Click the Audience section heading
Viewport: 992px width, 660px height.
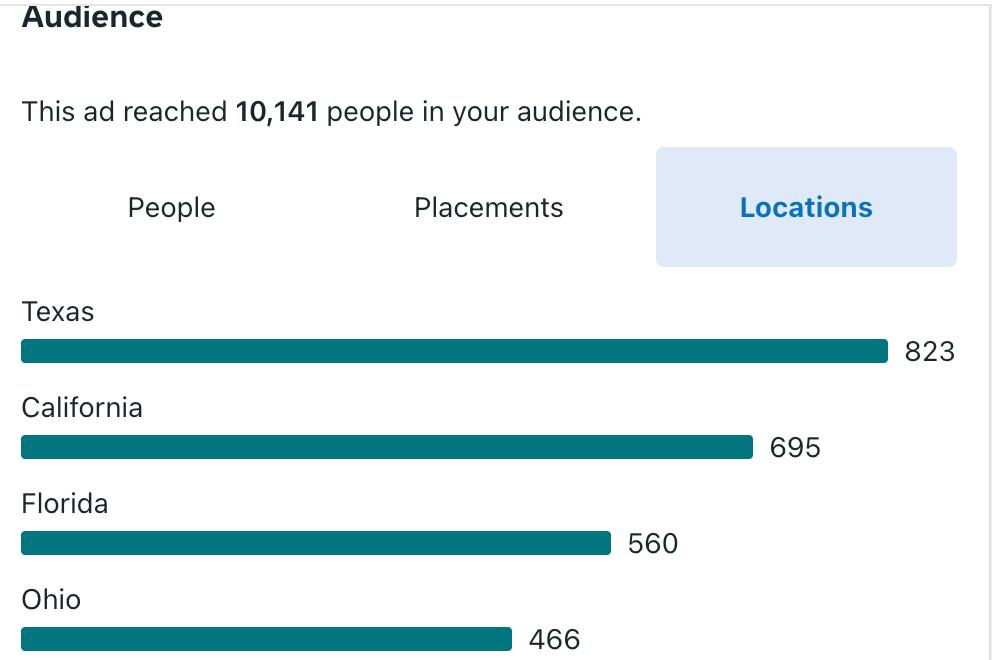point(92,16)
